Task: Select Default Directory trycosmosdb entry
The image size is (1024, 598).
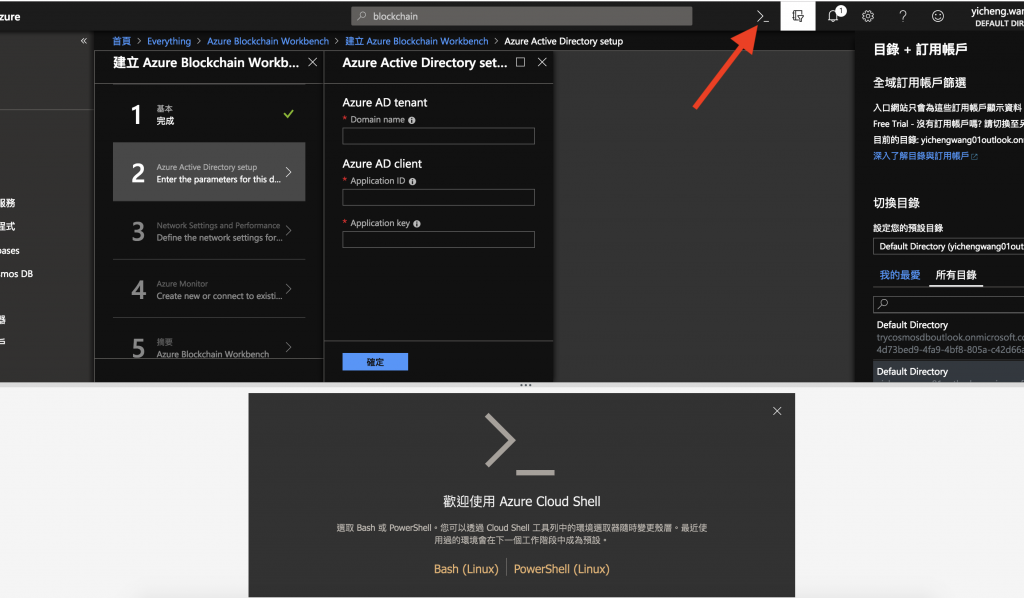Action: (948, 337)
